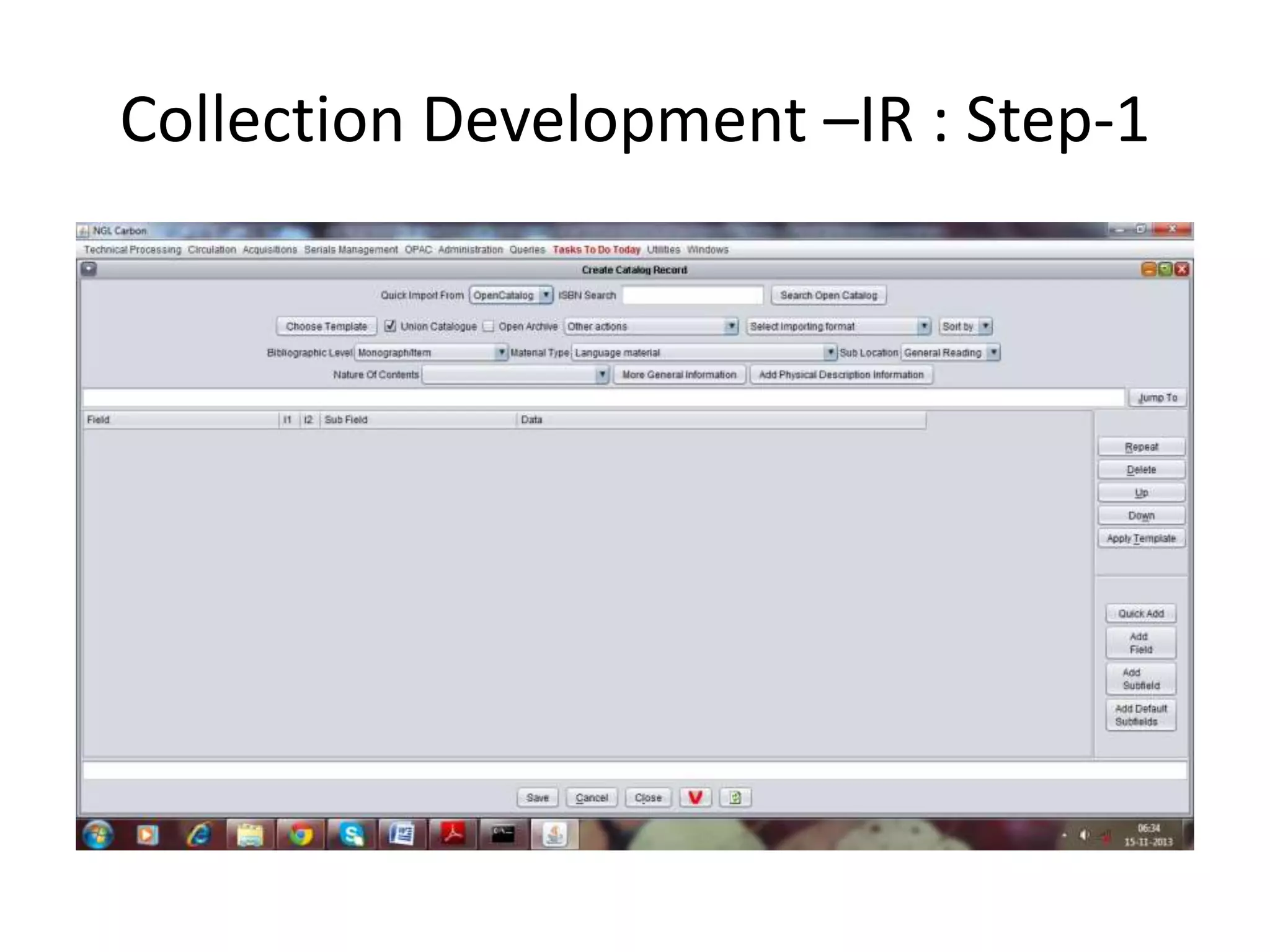Screen dimensions: 1270x952
Task: Open Skype from taskbar
Action: 352,834
